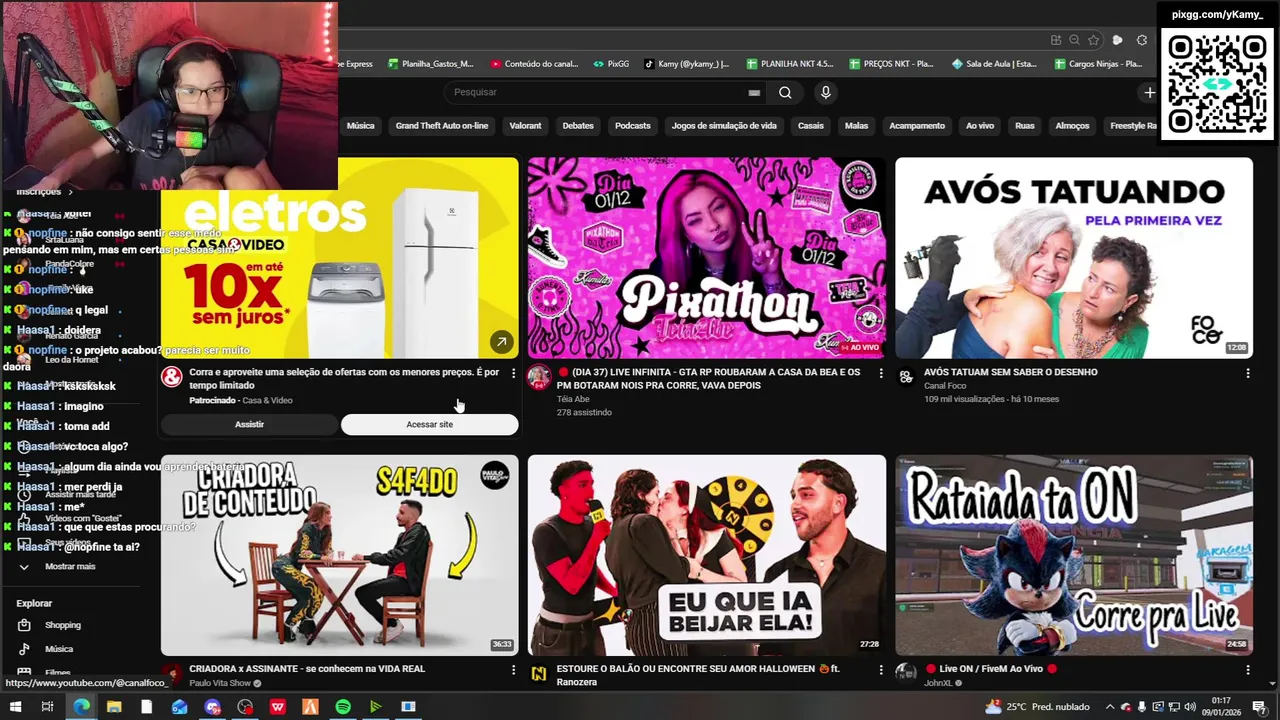Open options menu for Téia Abe live video

[x=880, y=373]
